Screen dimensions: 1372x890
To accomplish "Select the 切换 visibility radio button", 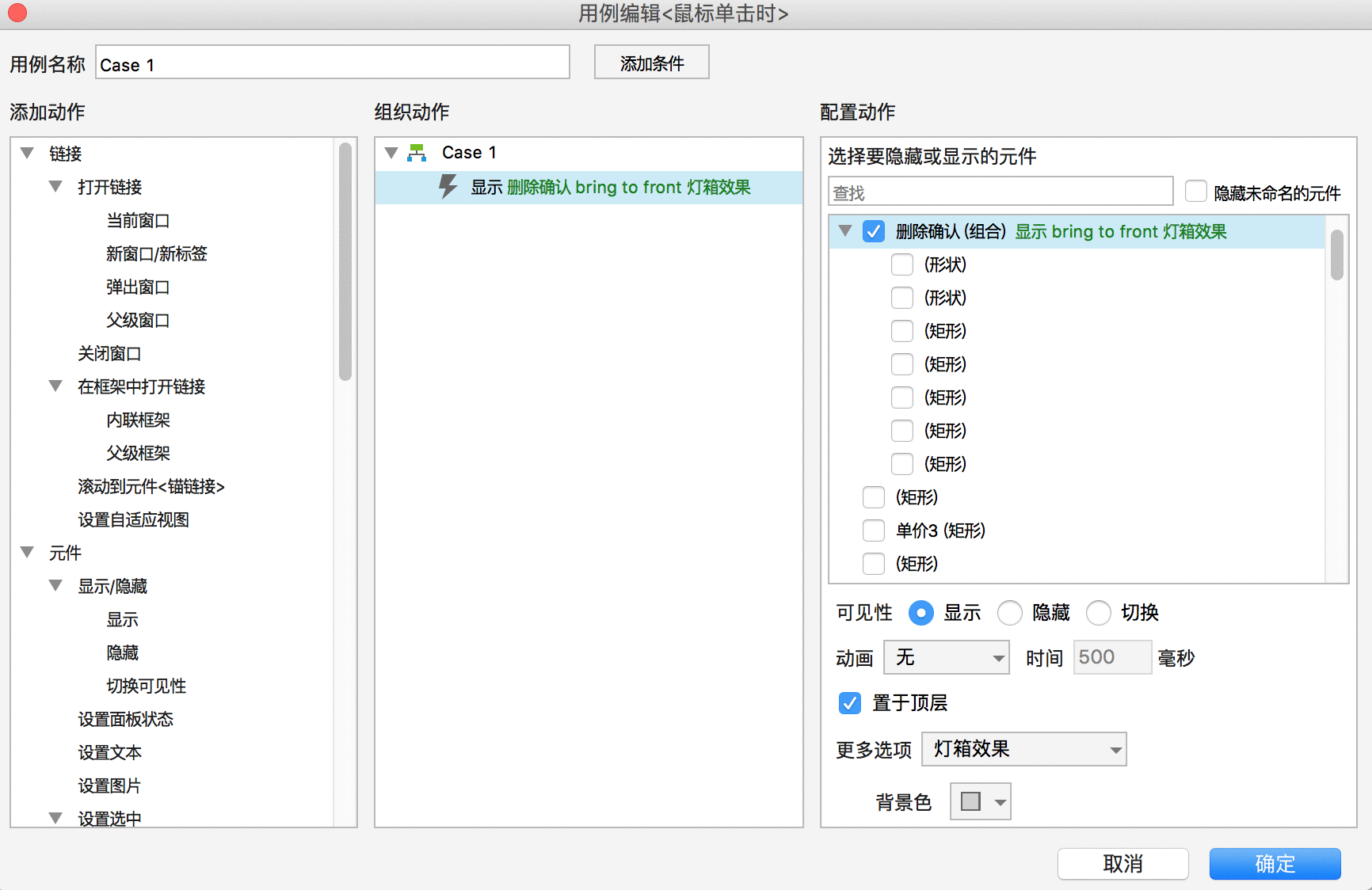I will 1098,612.
